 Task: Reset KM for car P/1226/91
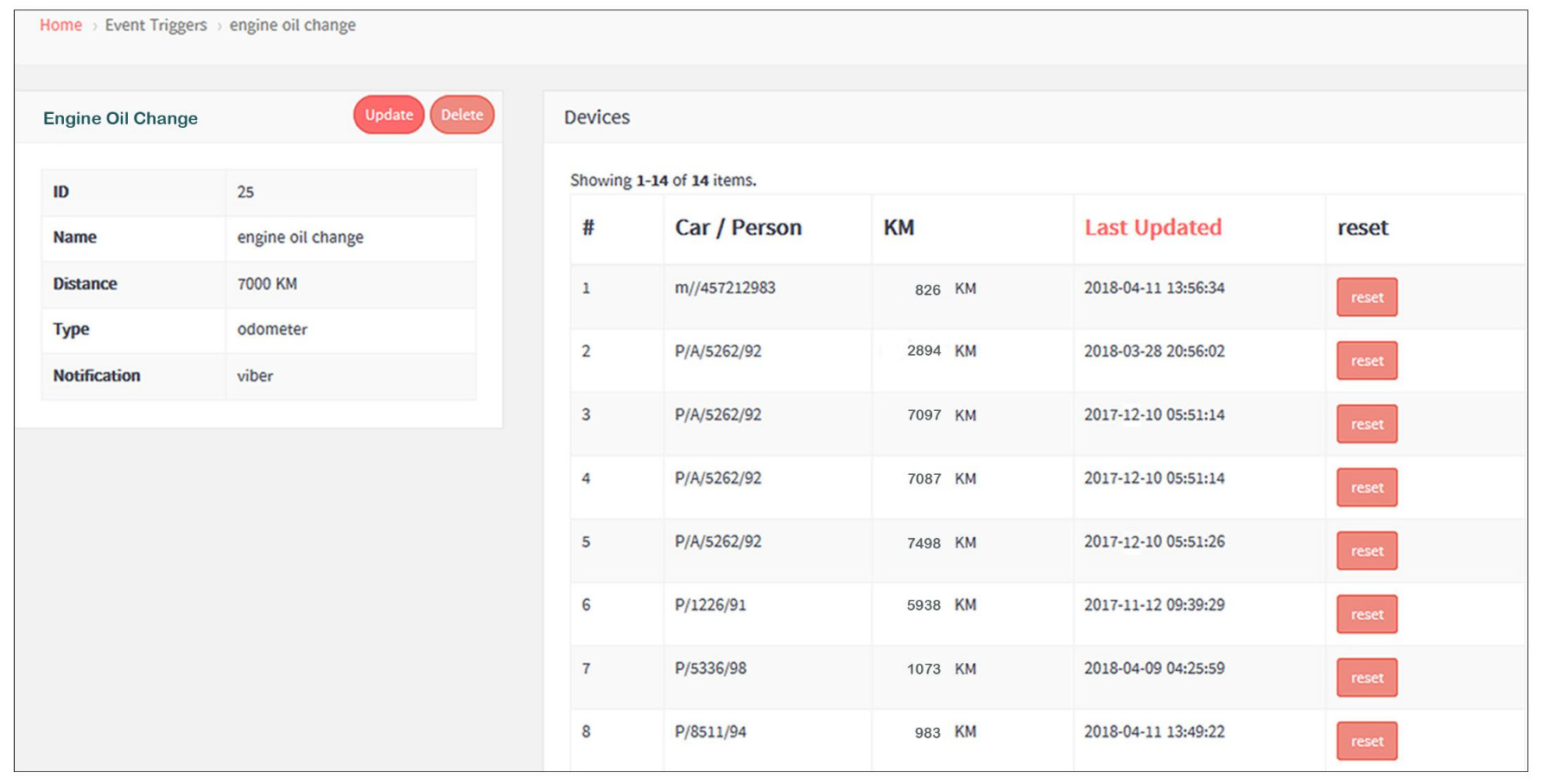coord(1366,615)
